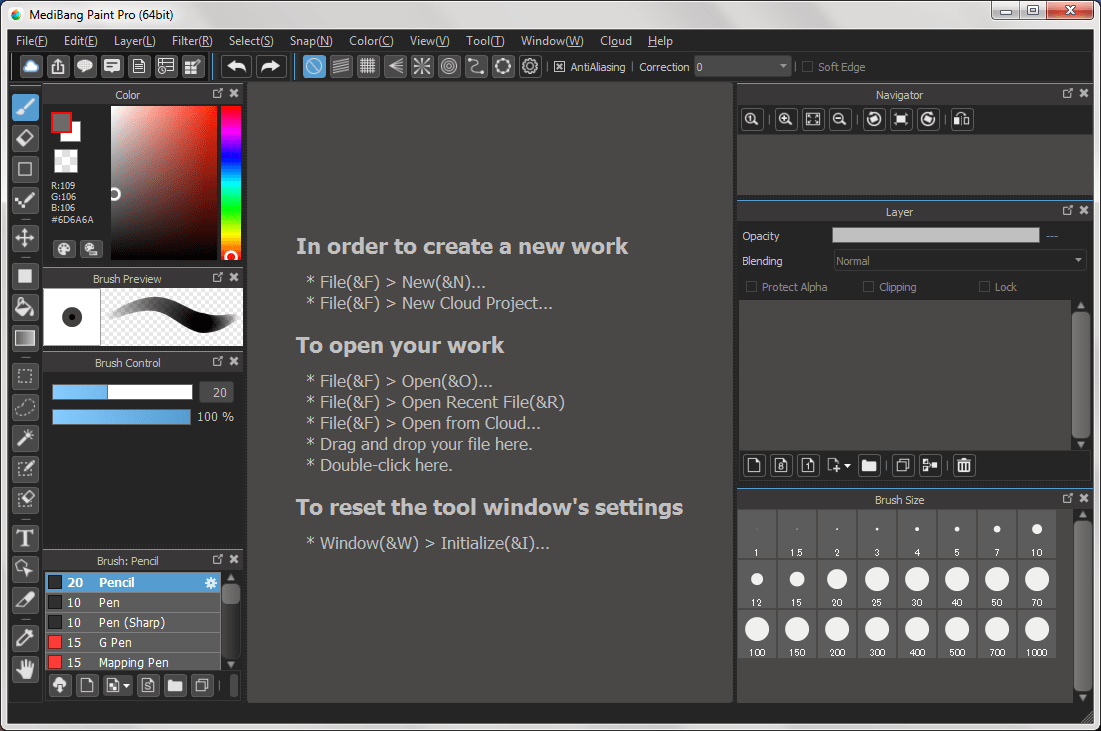
Task: Click the Undo arrow in the toolbar
Action: coord(237,66)
